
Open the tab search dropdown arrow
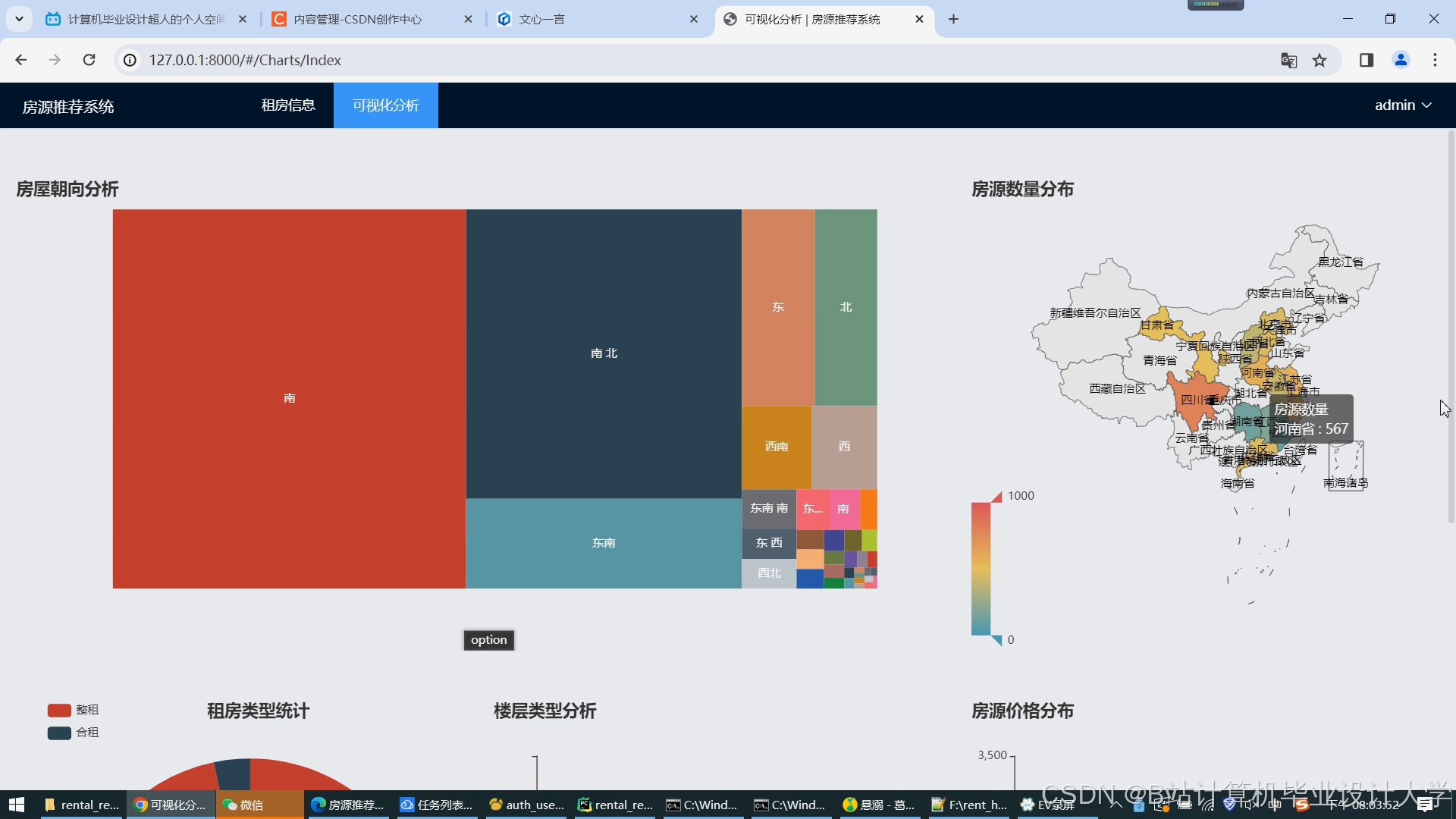(x=19, y=19)
